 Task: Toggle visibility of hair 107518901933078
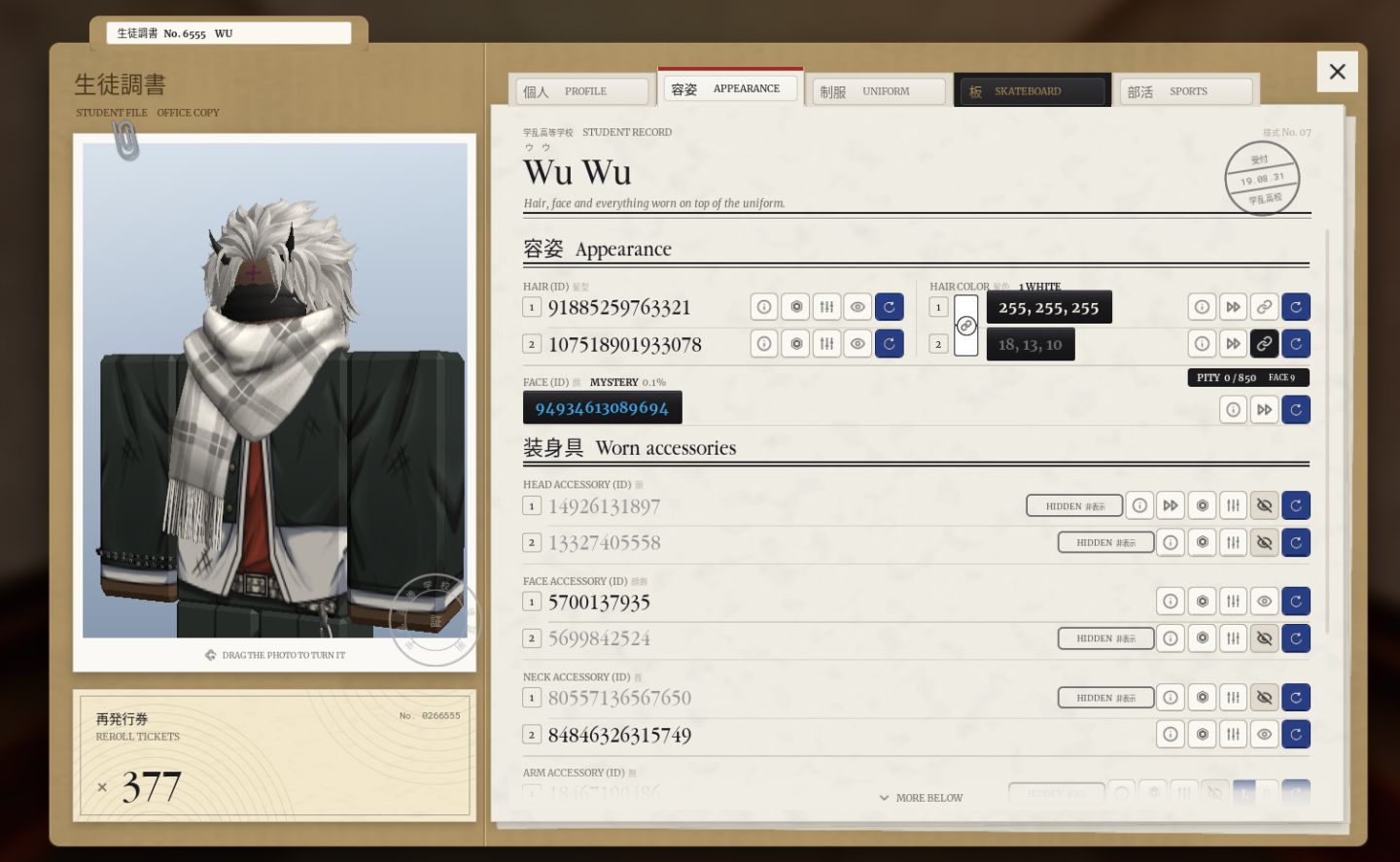click(x=857, y=344)
